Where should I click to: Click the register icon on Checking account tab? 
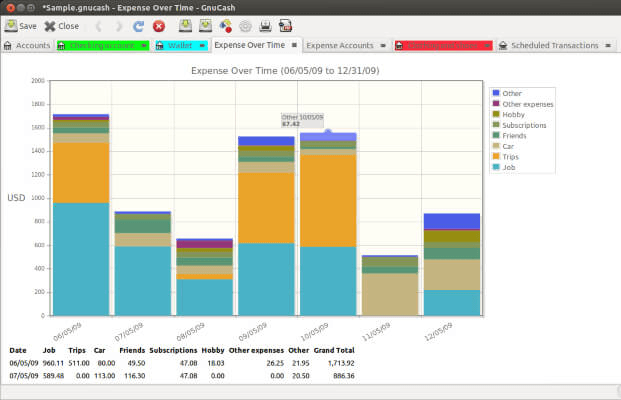point(61,46)
